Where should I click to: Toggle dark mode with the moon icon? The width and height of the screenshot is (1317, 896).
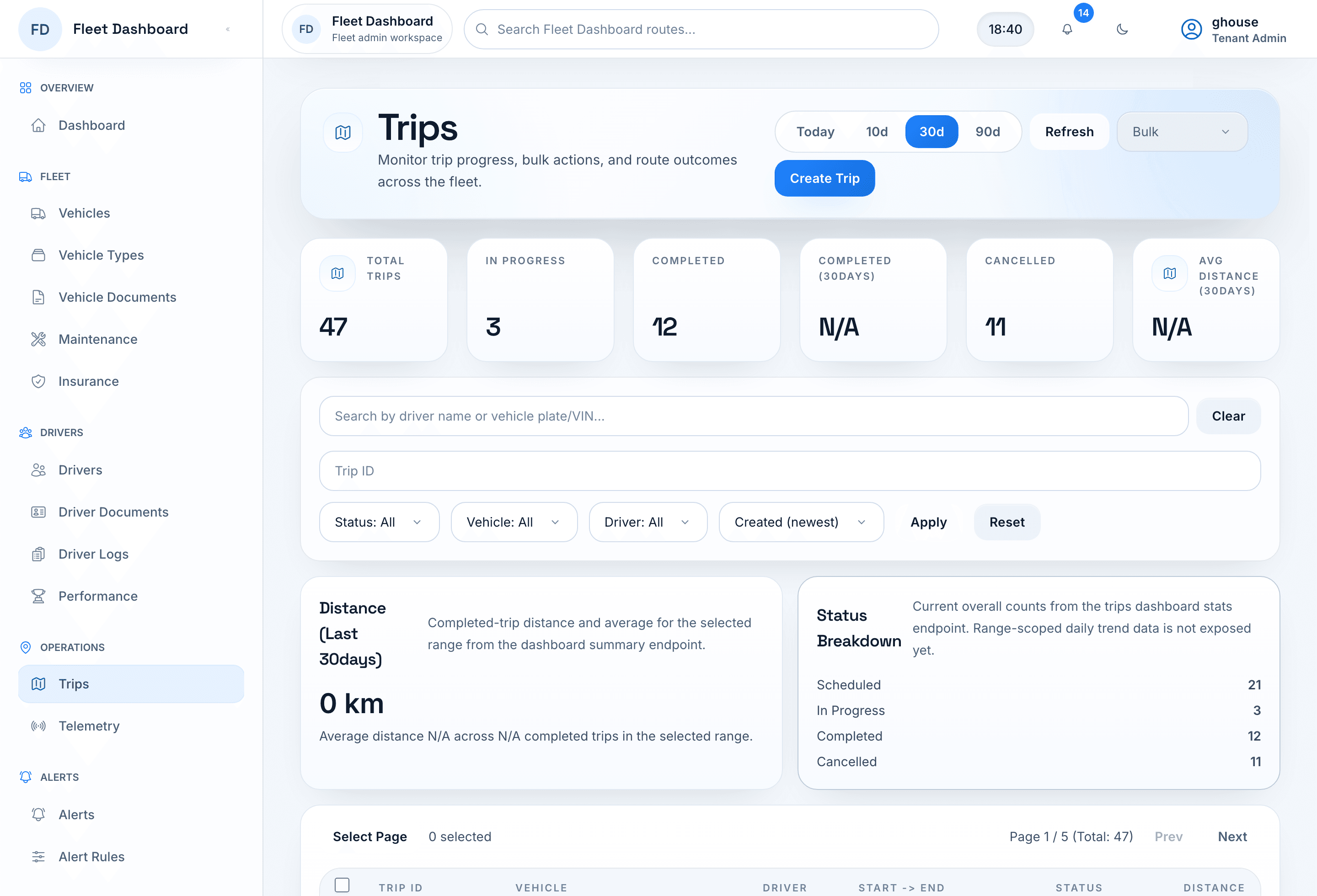1122,29
